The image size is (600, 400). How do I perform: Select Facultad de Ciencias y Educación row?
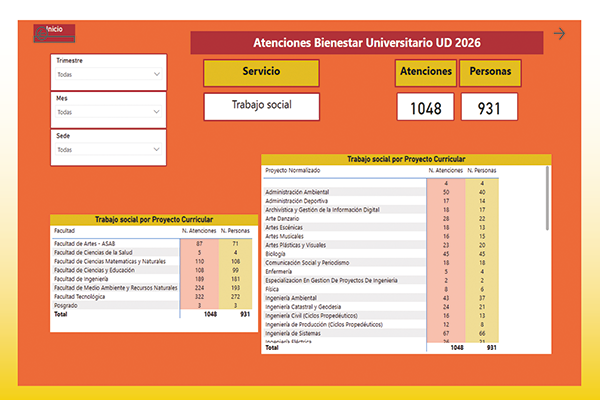click(153, 270)
